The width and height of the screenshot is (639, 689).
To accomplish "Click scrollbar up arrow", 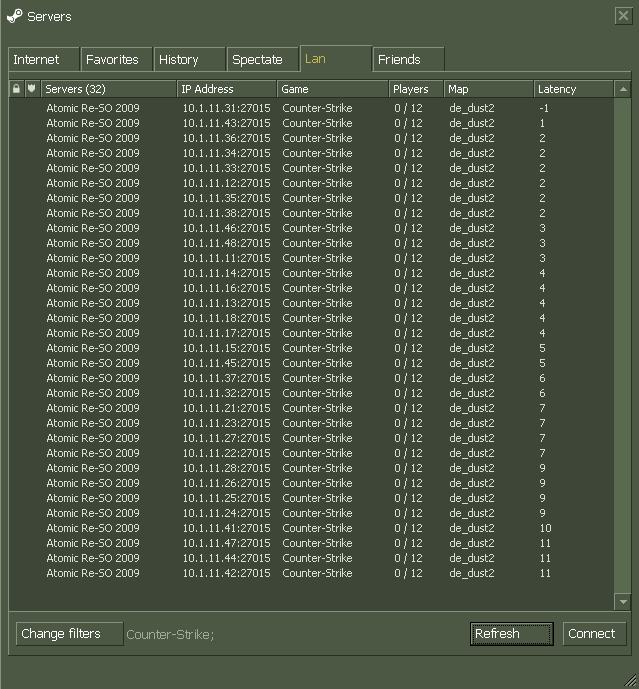I will [x=623, y=89].
